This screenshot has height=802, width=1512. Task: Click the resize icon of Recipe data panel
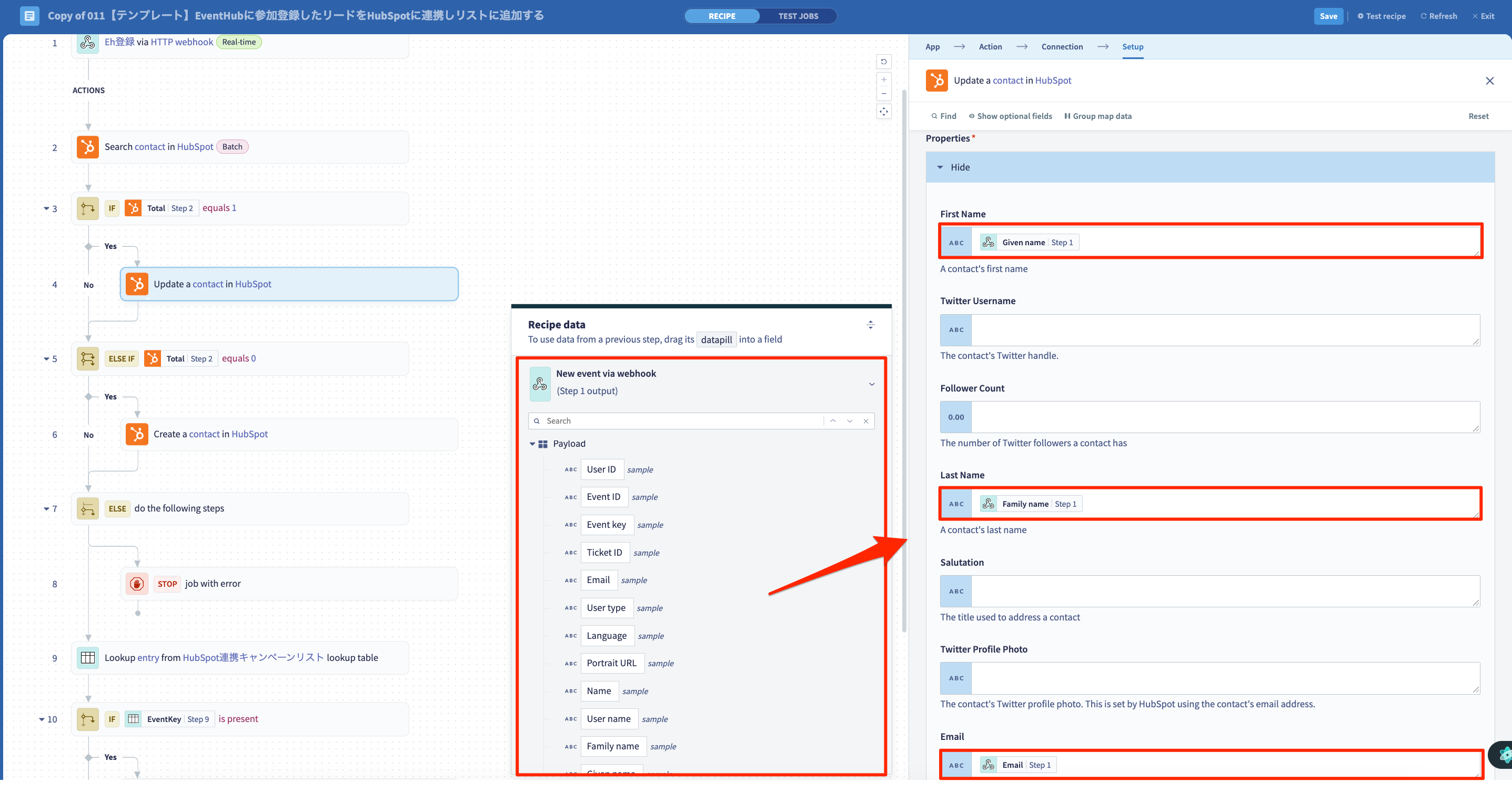point(871,325)
